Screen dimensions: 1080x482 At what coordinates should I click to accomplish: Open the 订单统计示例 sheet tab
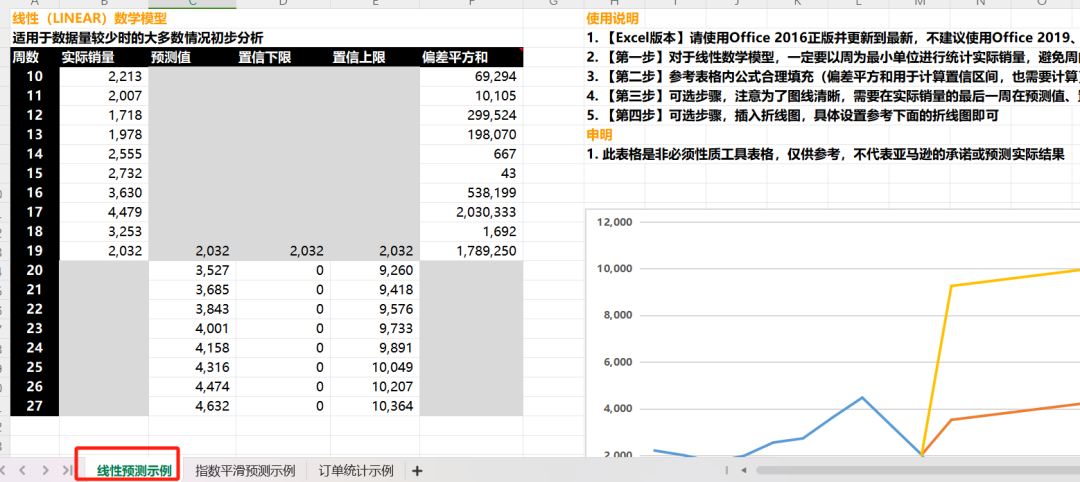[356, 471]
